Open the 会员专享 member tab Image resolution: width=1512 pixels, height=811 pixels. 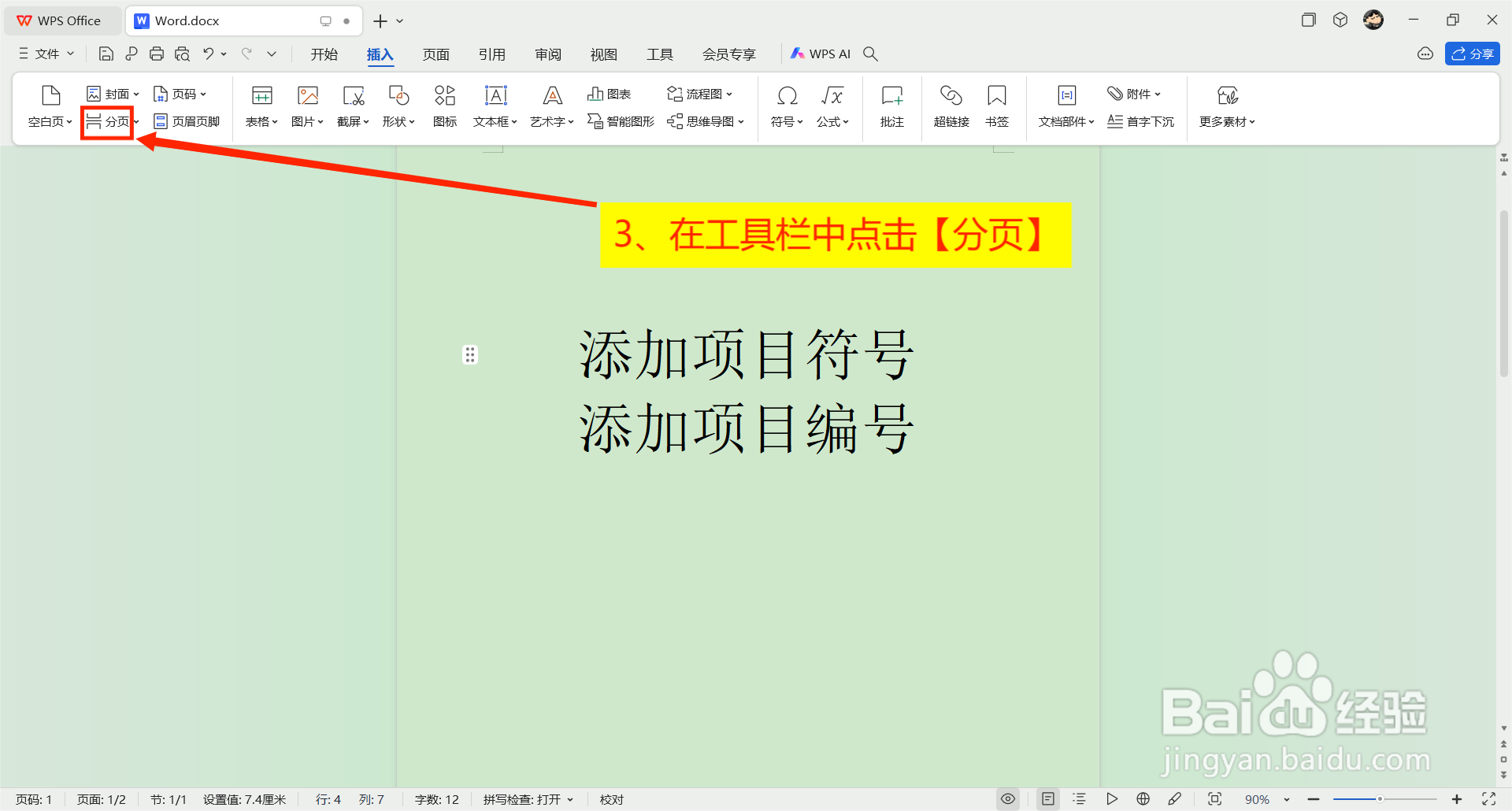pos(728,54)
